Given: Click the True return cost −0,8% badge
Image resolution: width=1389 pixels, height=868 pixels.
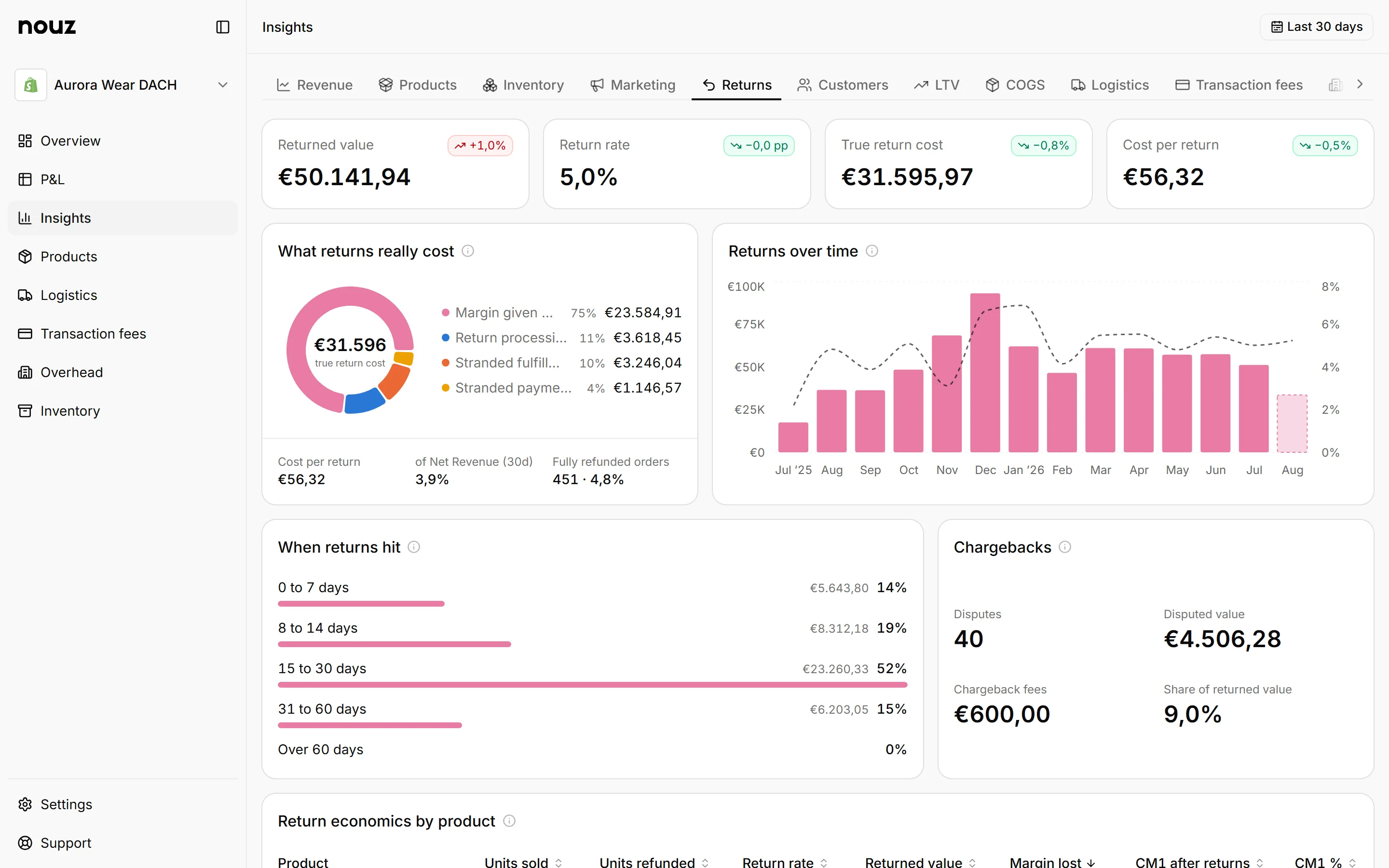Looking at the screenshot, I should tap(1044, 146).
